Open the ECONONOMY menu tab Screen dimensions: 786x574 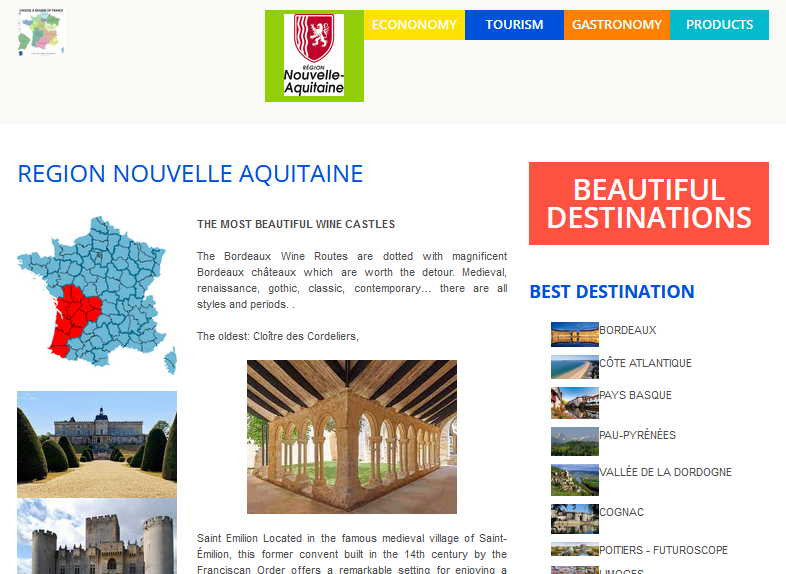pos(414,25)
